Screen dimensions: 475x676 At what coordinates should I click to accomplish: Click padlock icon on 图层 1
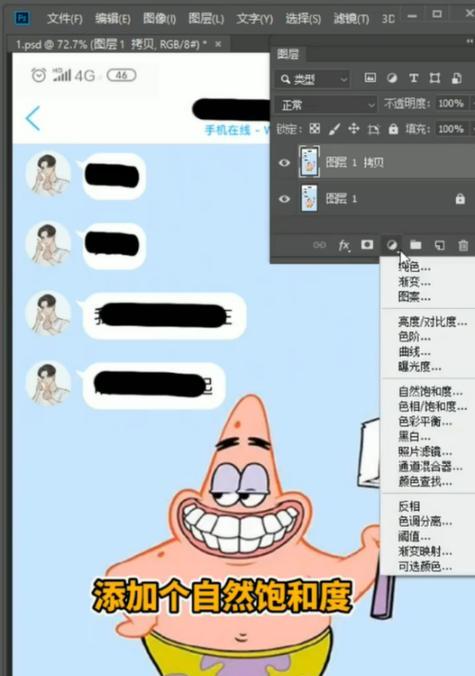click(460, 199)
